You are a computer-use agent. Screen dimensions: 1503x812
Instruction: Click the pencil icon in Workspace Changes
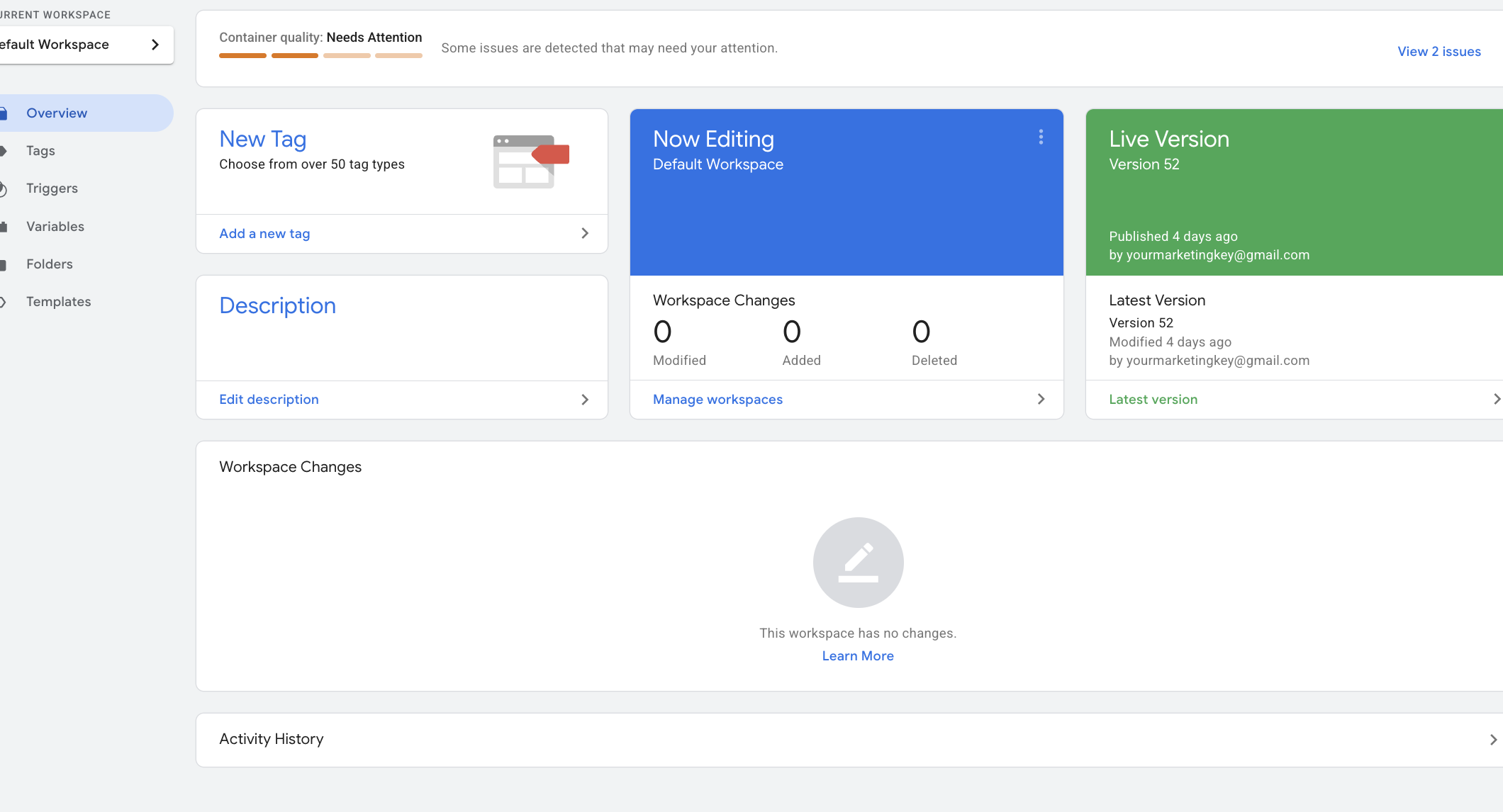click(x=858, y=563)
